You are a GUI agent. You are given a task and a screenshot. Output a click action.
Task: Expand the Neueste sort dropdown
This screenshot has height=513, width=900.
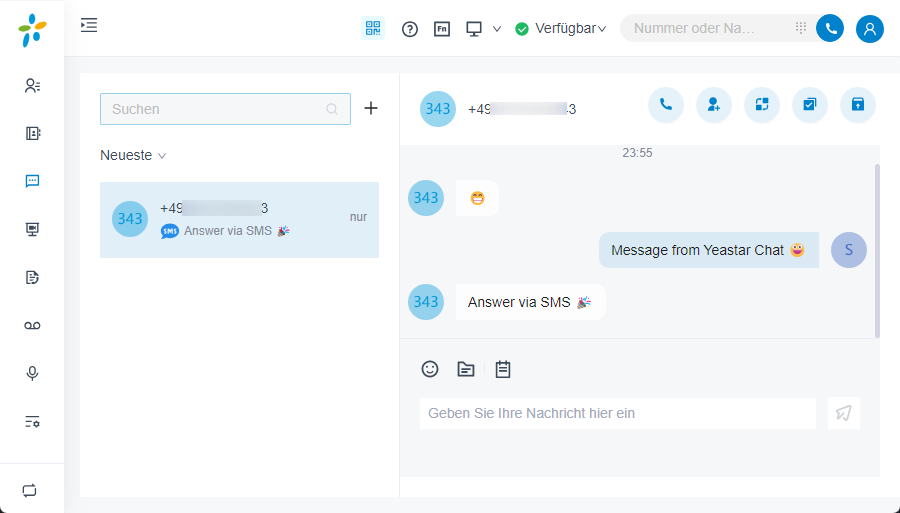pyautogui.click(x=133, y=156)
